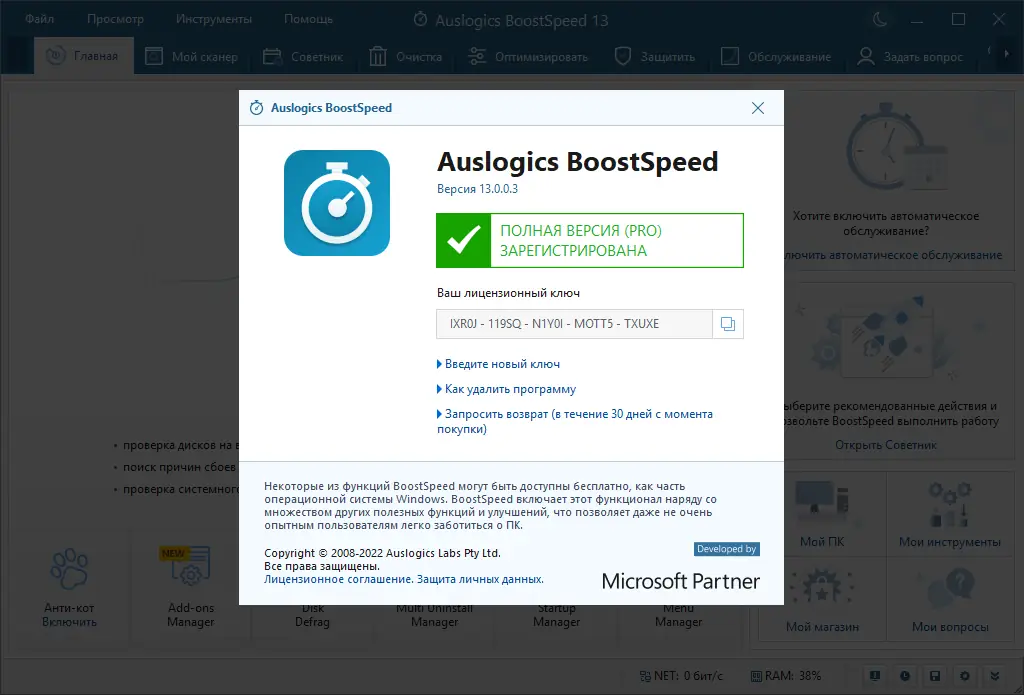The width and height of the screenshot is (1024, 695).
Task: Switch to the Обслуживание tab
Action: (x=776, y=57)
